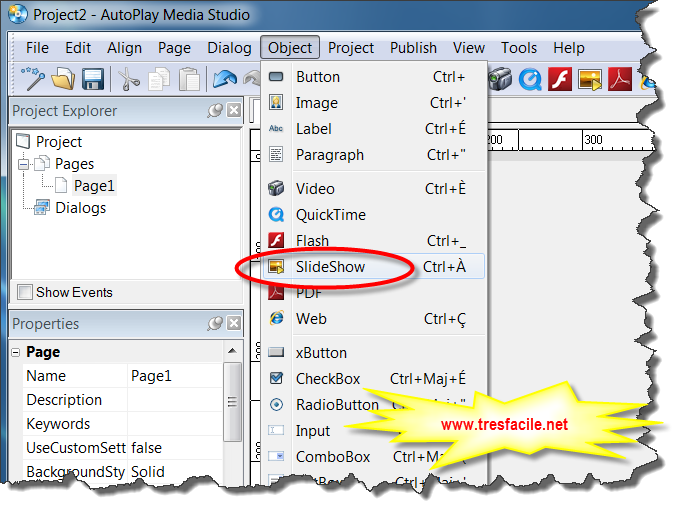Close the Project Explorer panel
Image resolution: width=680 pixels, height=516 pixels.
pos(234,110)
